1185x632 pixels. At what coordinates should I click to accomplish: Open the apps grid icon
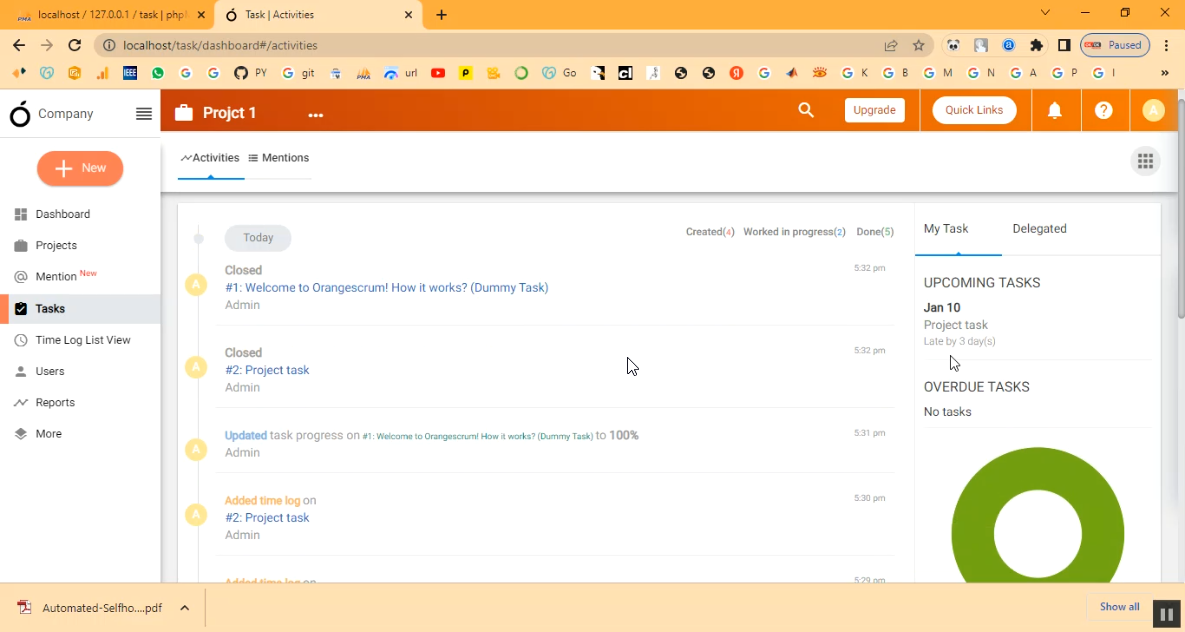(x=1145, y=161)
